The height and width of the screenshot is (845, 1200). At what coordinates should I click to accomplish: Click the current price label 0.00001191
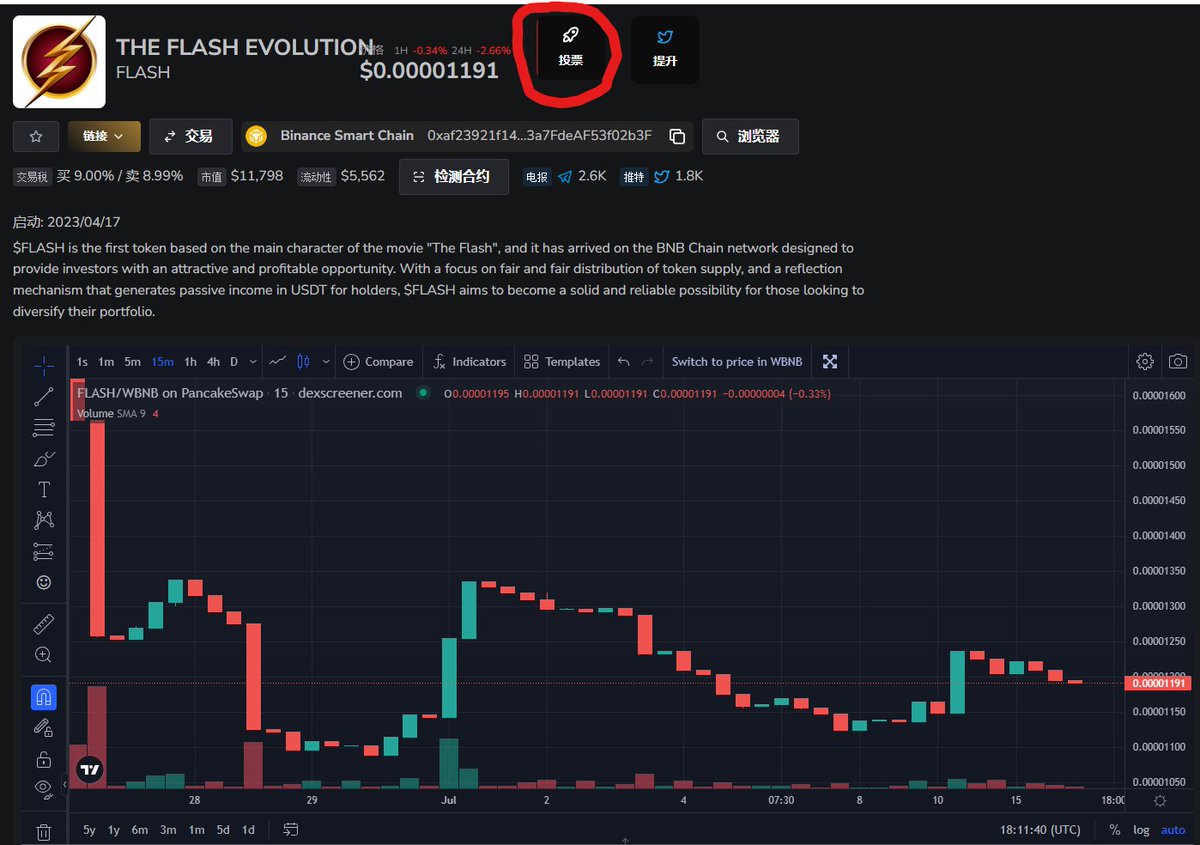click(x=1158, y=683)
